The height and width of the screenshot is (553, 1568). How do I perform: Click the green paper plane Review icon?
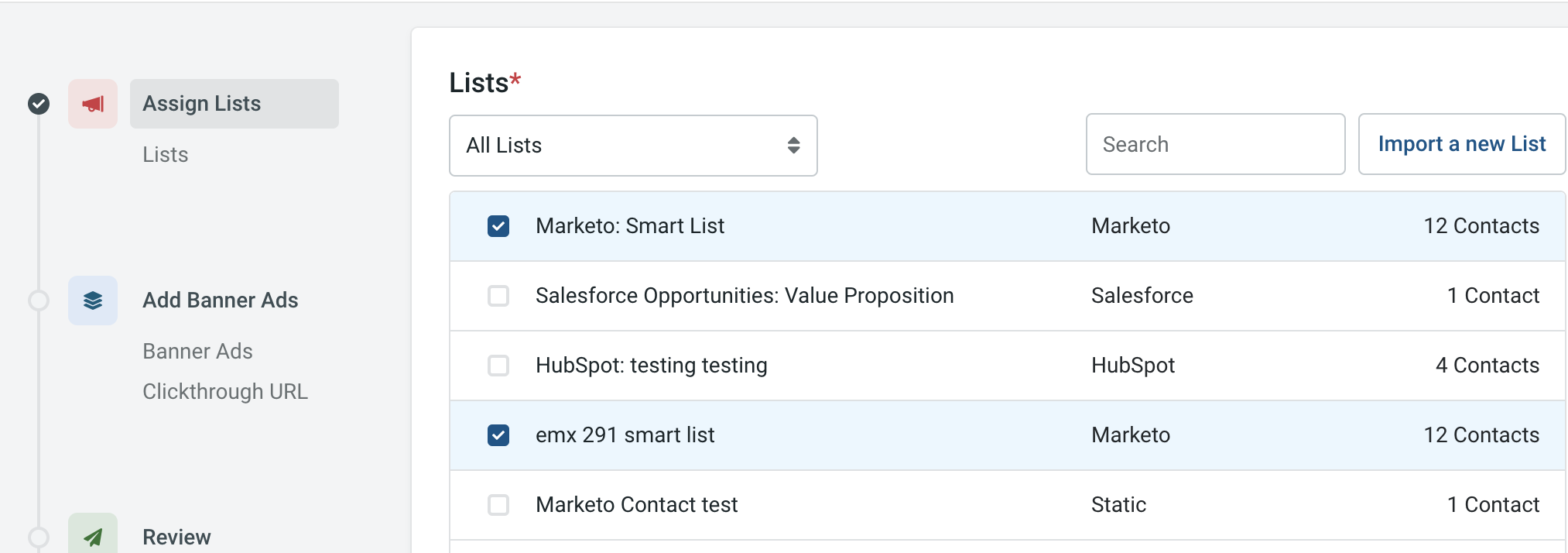(93, 534)
